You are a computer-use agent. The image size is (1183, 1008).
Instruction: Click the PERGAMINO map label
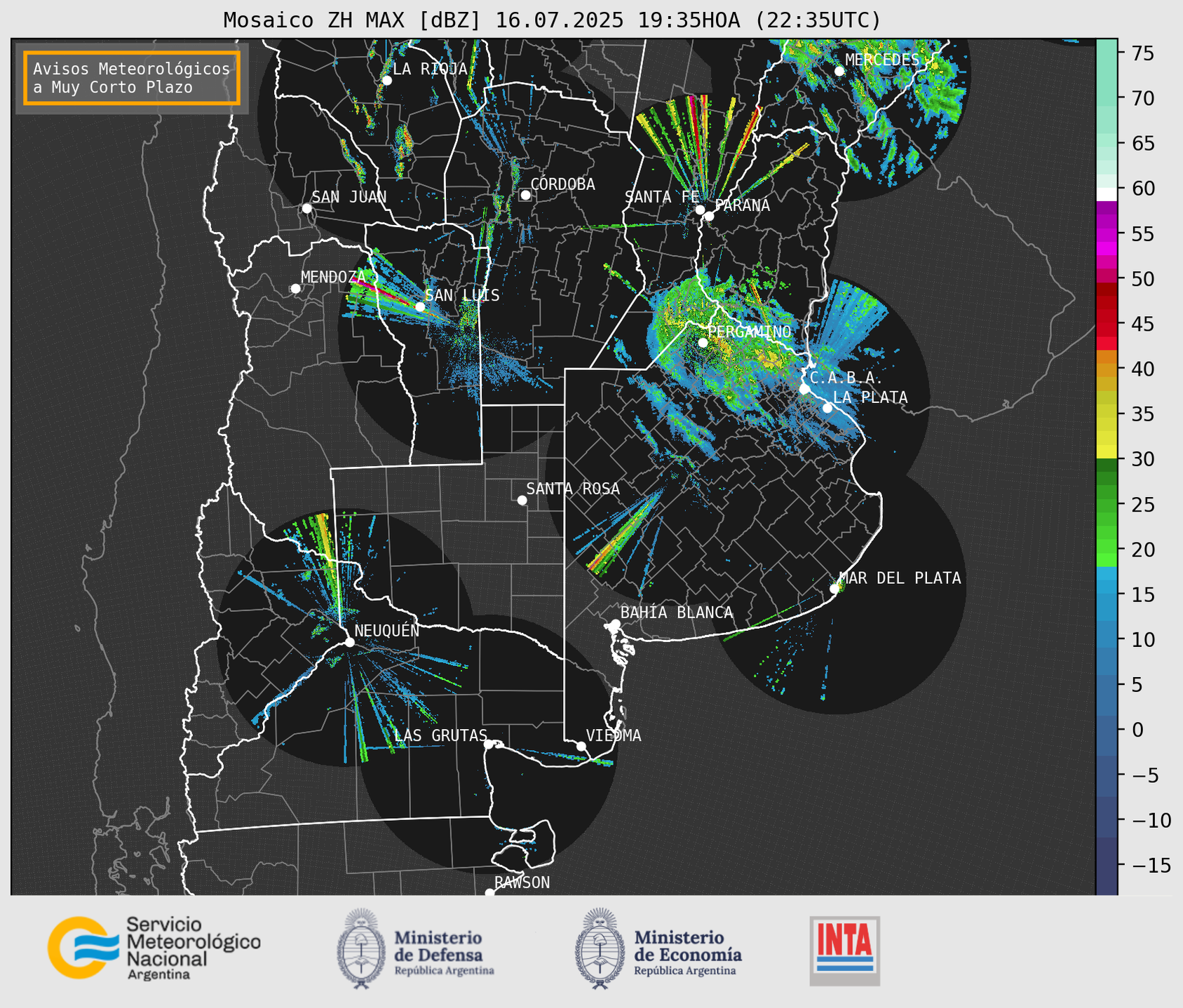[749, 332]
